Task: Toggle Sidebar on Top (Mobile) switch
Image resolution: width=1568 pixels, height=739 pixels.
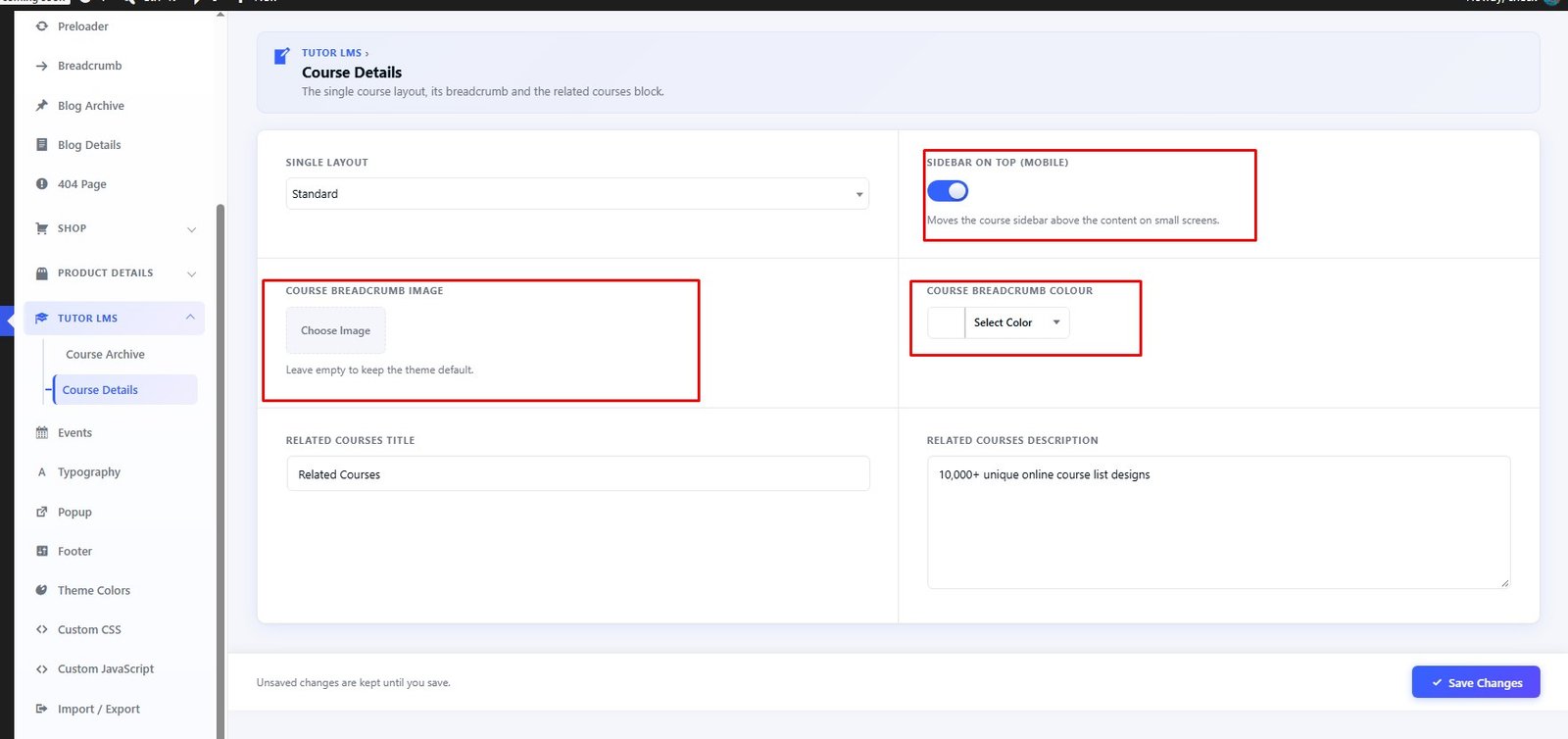Action: tap(948, 191)
